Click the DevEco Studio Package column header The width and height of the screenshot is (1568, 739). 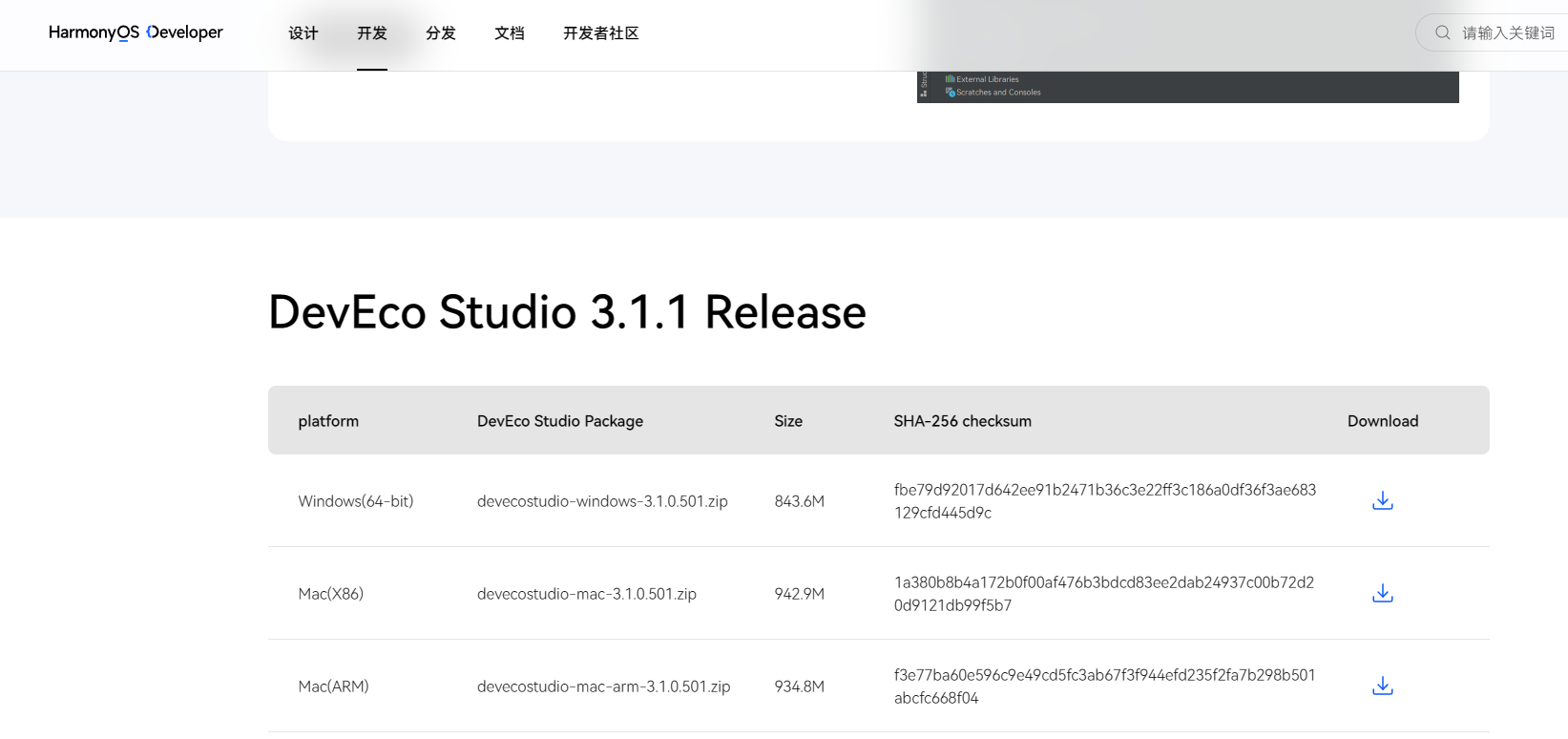tap(560, 421)
